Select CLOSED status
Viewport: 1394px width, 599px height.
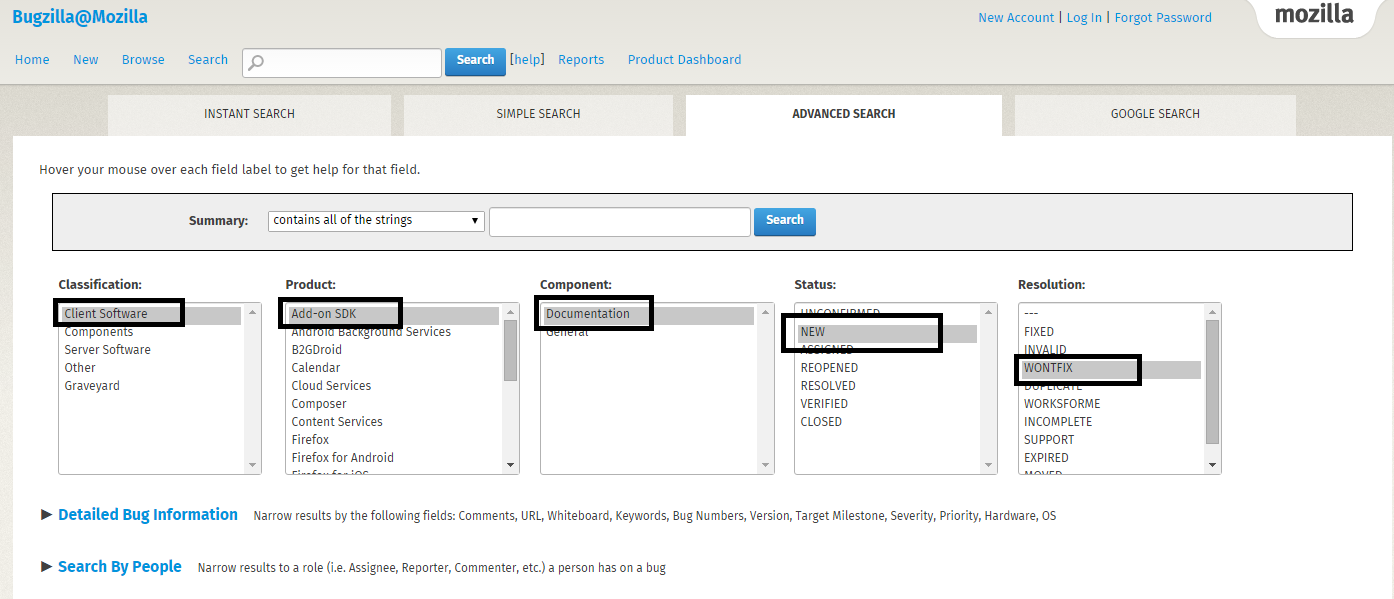(x=886, y=422)
